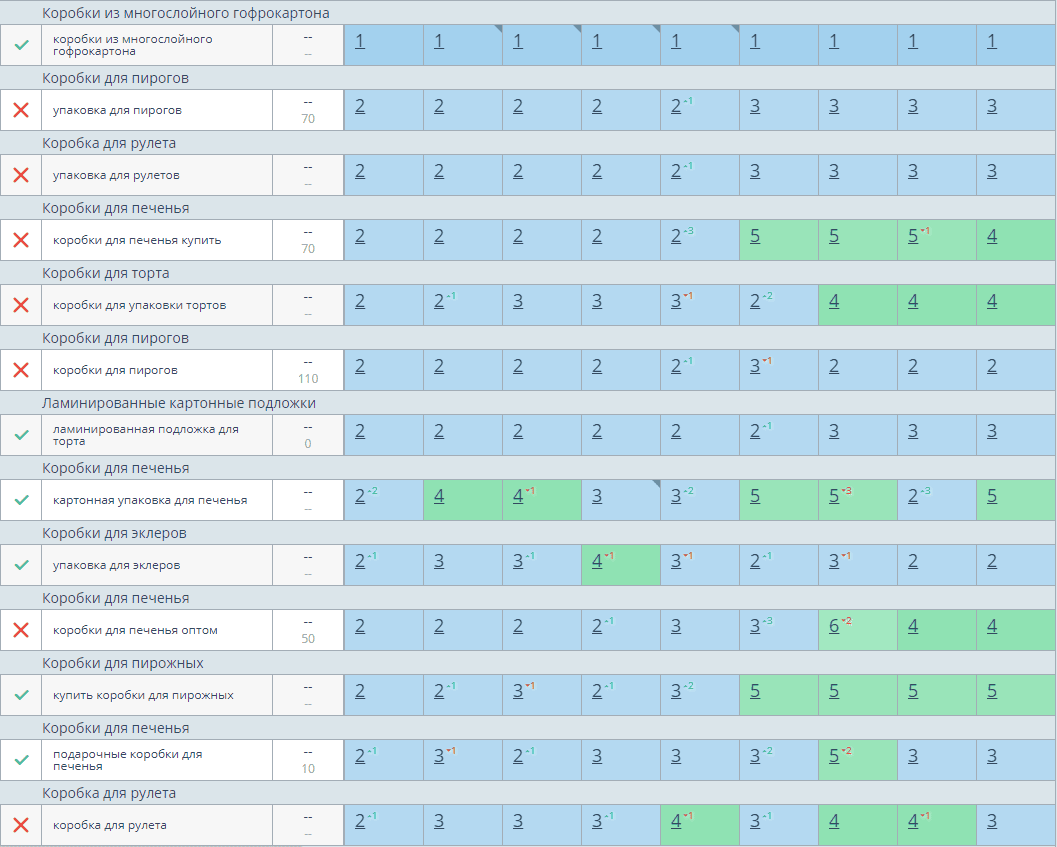This screenshot has height=847, width=1057.
Task: Click the red X beside 'упаковка для пирогов'
Action: click(x=21, y=110)
